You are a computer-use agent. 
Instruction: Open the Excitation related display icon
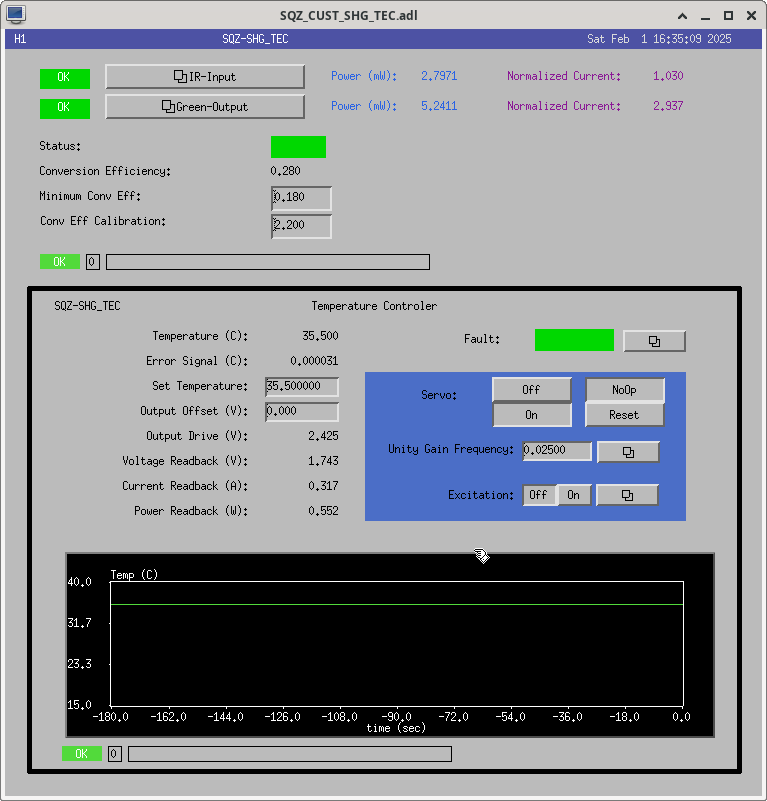[627, 495]
